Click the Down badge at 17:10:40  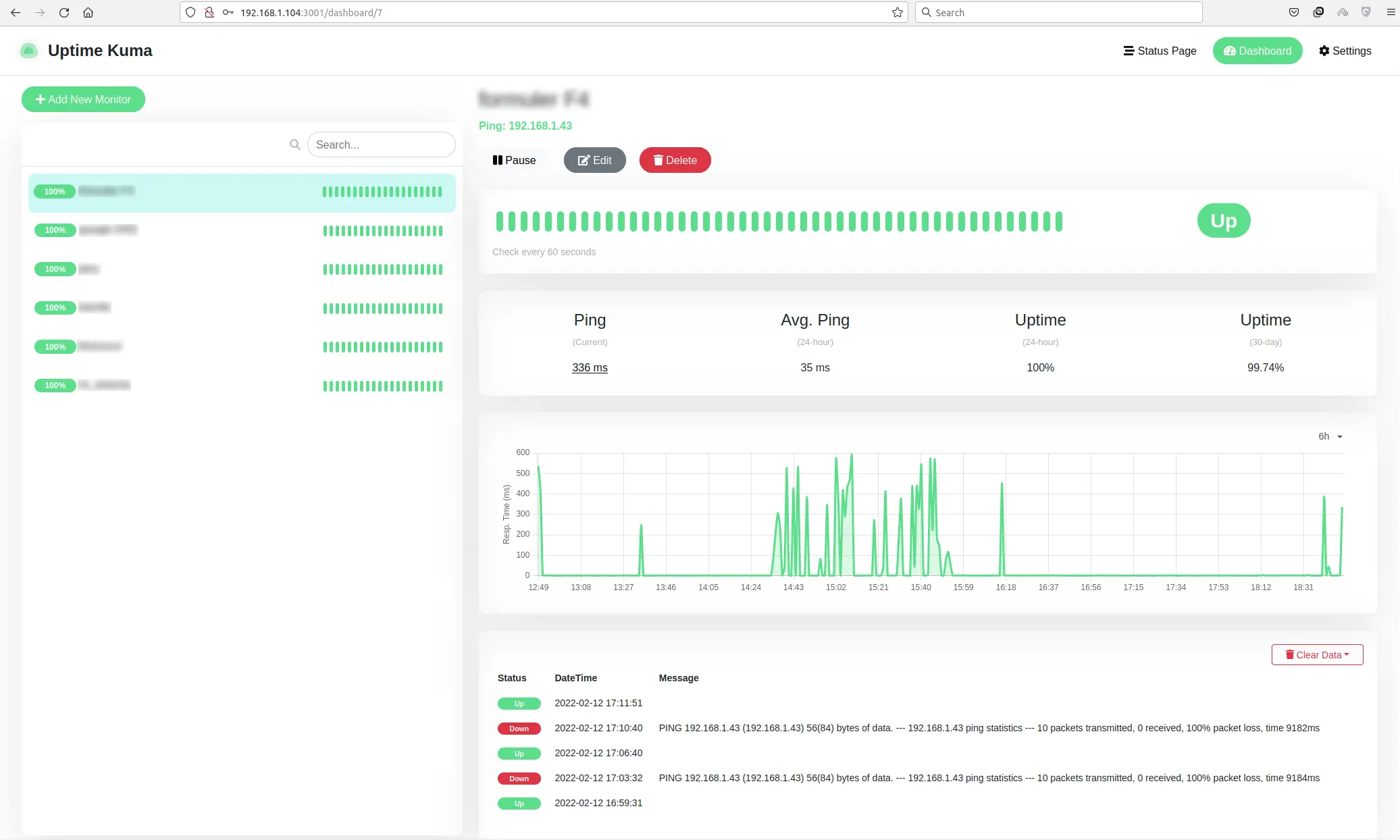519,729
